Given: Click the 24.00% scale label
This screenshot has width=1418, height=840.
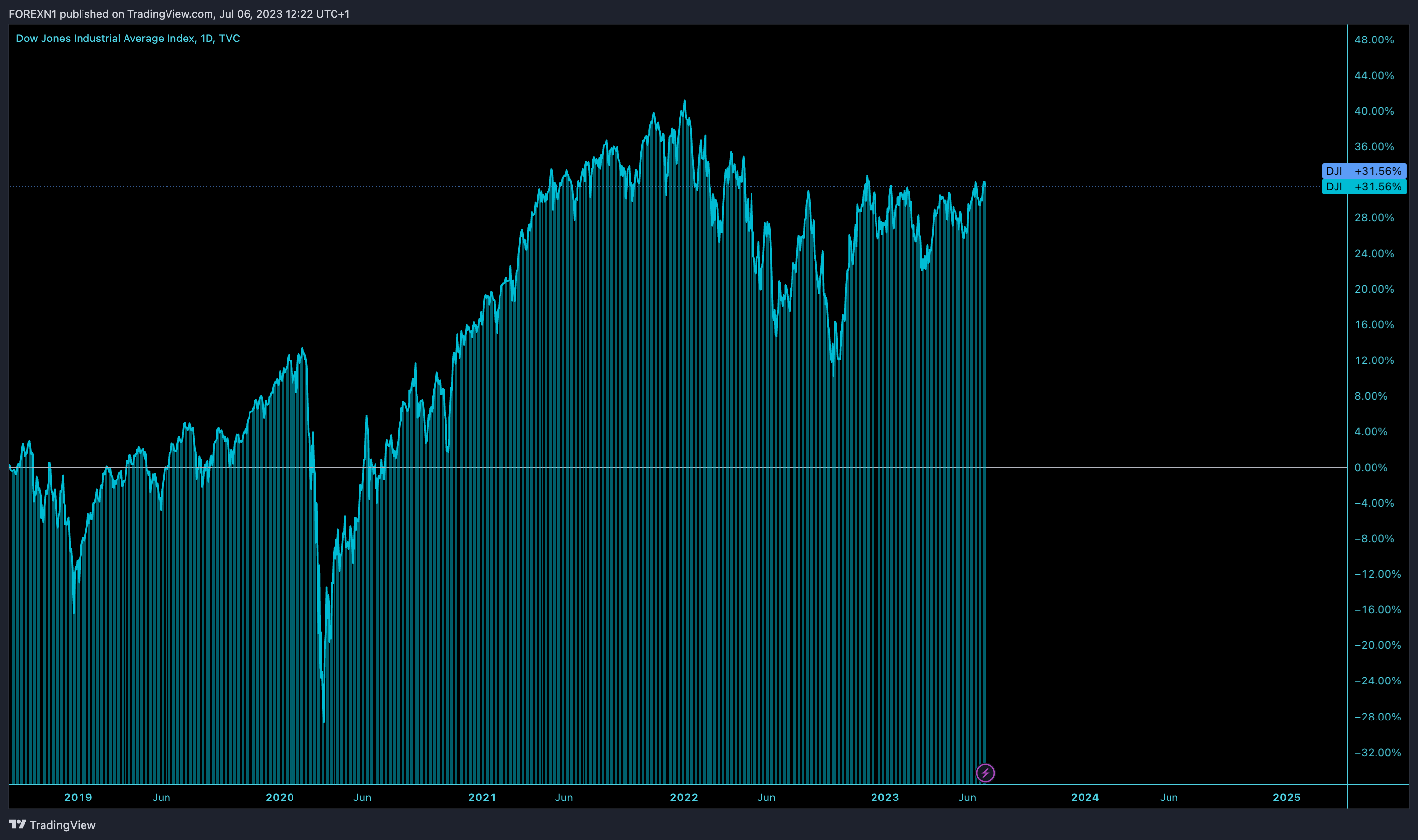Looking at the screenshot, I should point(1375,254).
